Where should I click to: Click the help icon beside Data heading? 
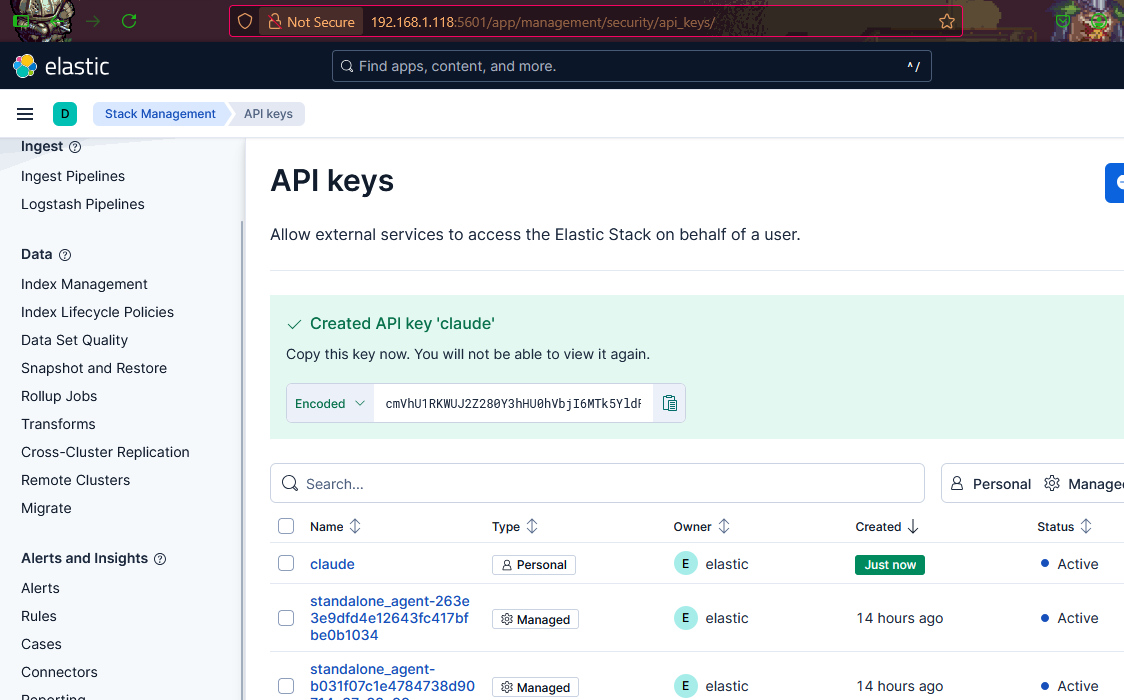pos(65,255)
